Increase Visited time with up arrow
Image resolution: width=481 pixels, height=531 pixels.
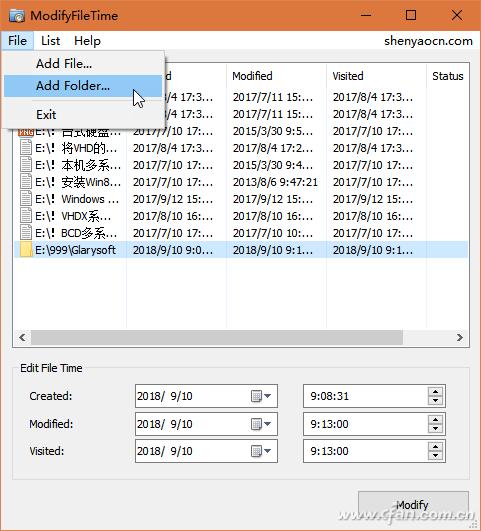coord(435,447)
